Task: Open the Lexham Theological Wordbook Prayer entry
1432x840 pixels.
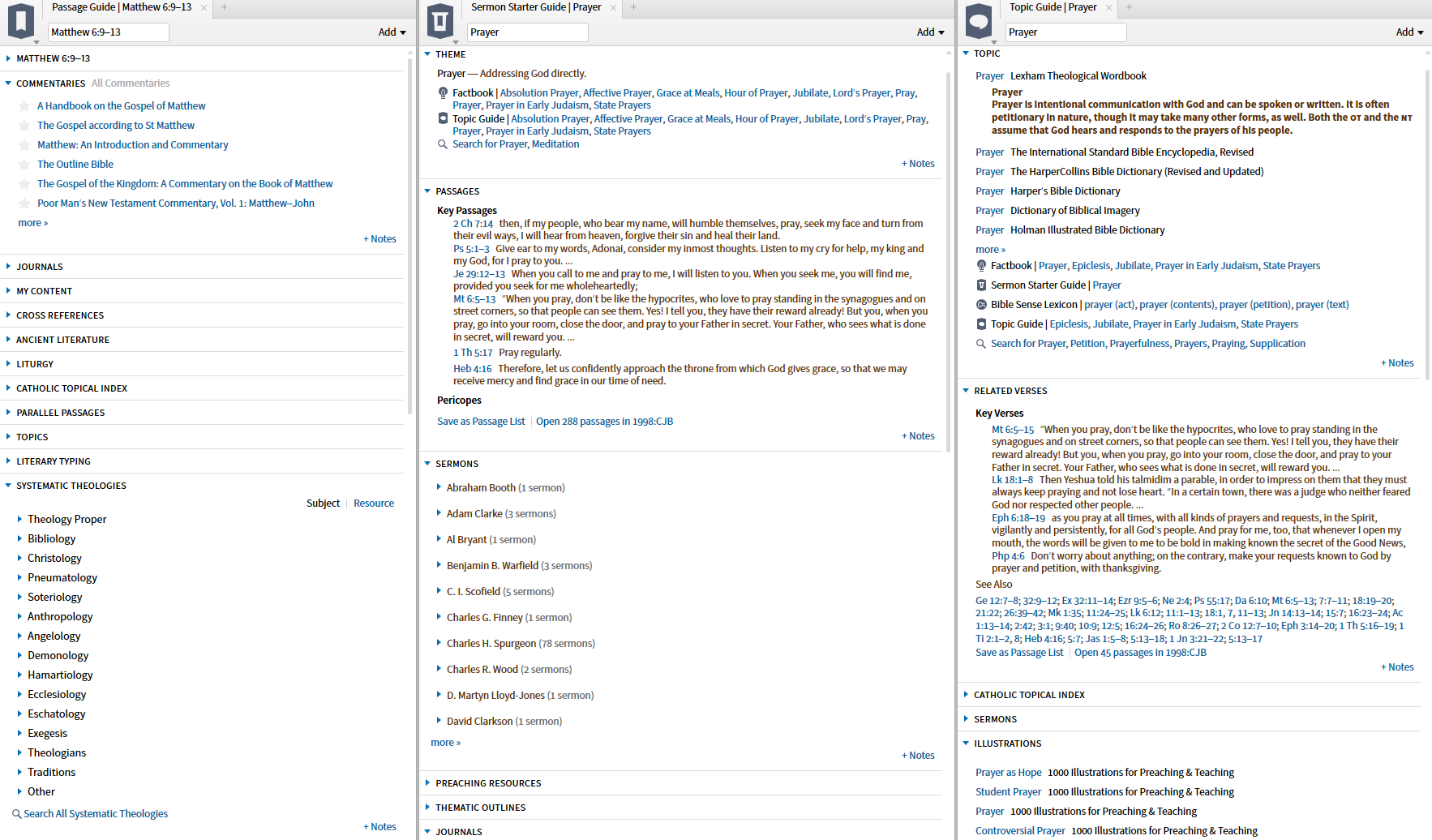Action: click(x=989, y=76)
